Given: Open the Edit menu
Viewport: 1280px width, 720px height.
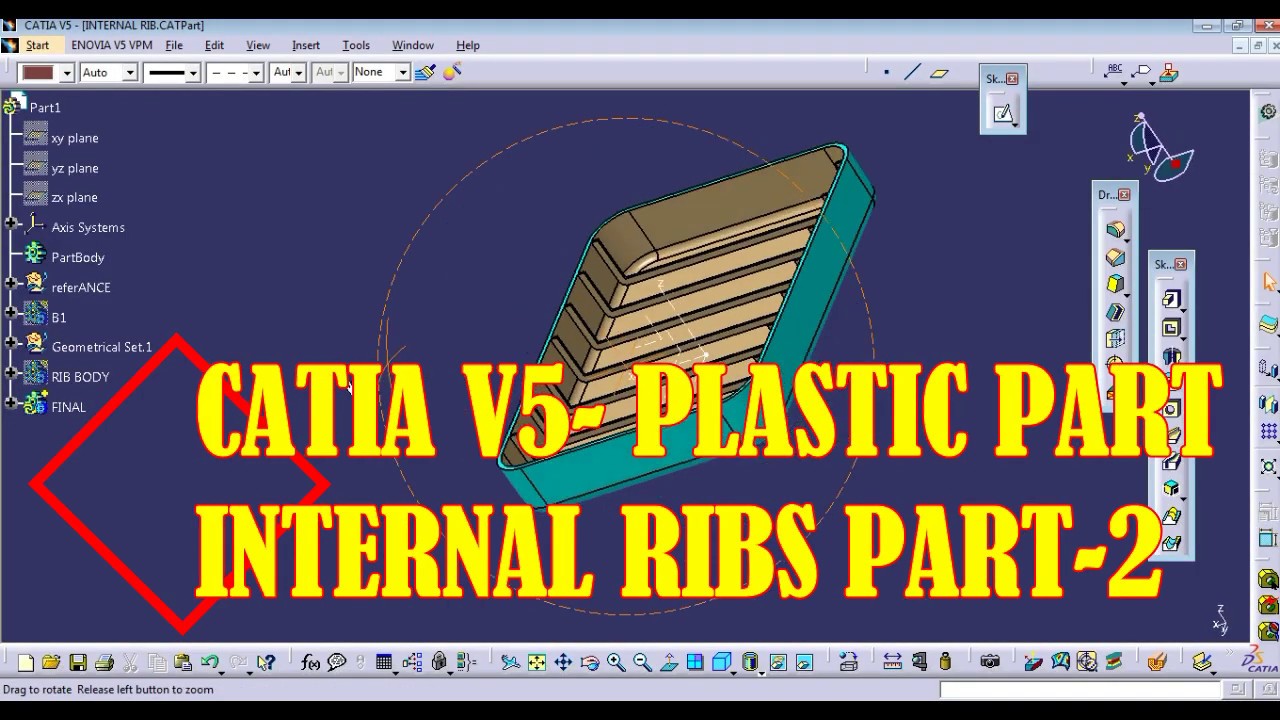Looking at the screenshot, I should (214, 45).
